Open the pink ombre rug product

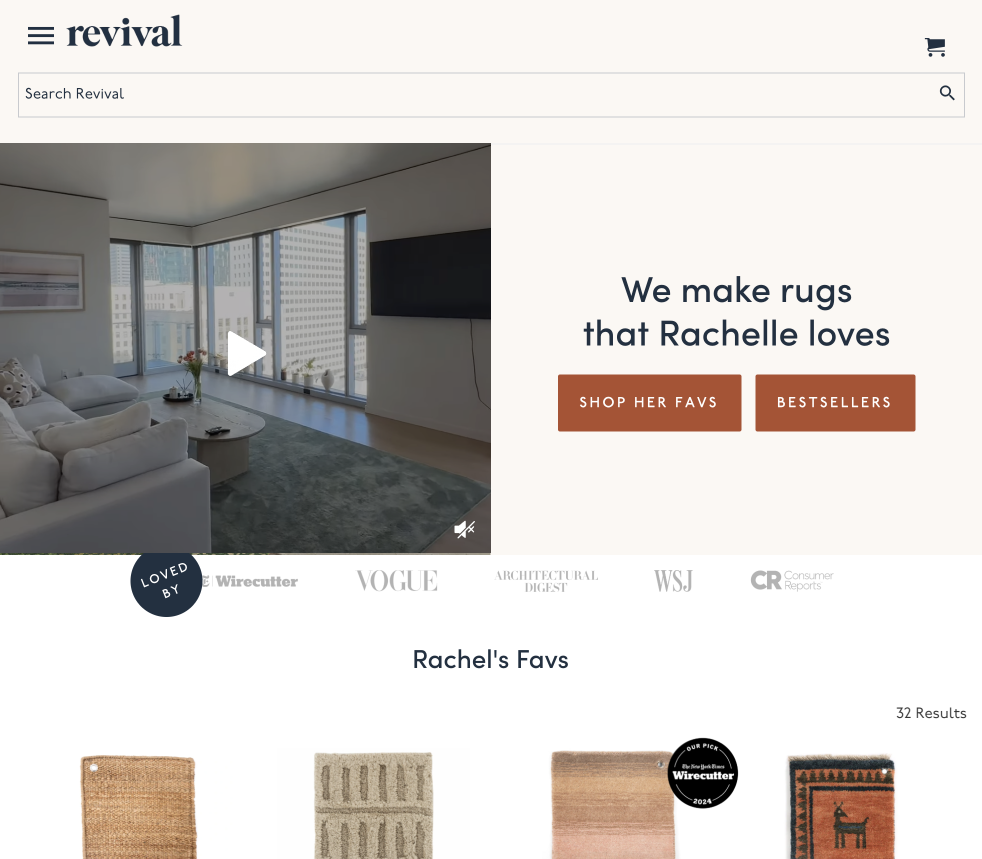tap(612, 805)
